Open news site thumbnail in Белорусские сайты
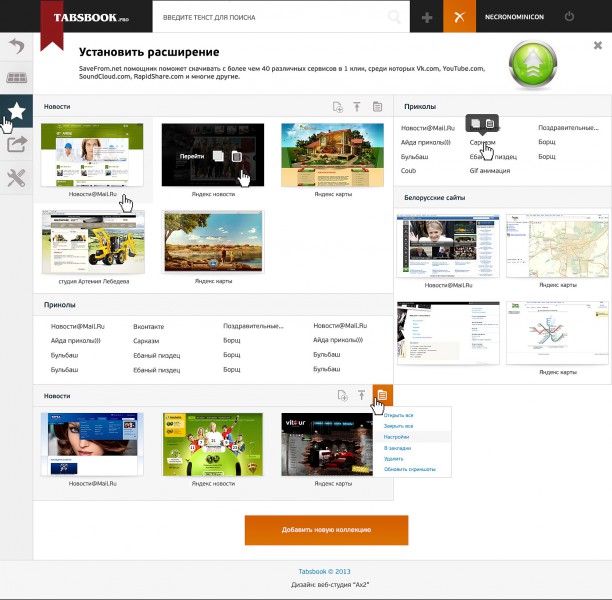Screen dimensions: 612x600 click(x=448, y=246)
